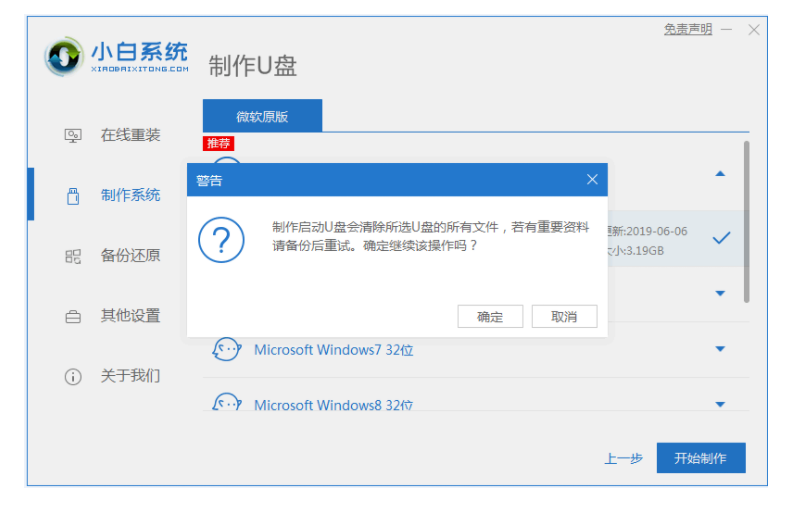
Task: Click the Windows7 32位 system icon
Action: click(x=227, y=349)
